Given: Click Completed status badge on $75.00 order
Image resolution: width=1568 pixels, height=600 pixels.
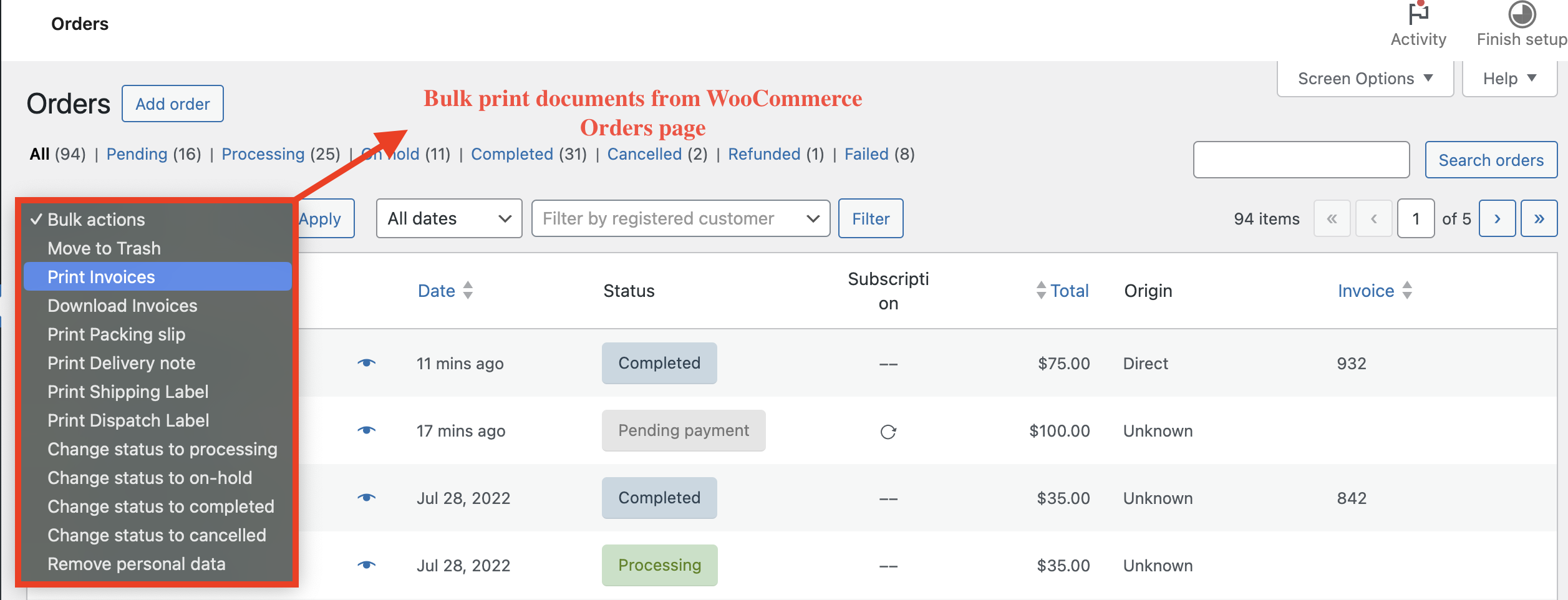Looking at the screenshot, I should [659, 363].
